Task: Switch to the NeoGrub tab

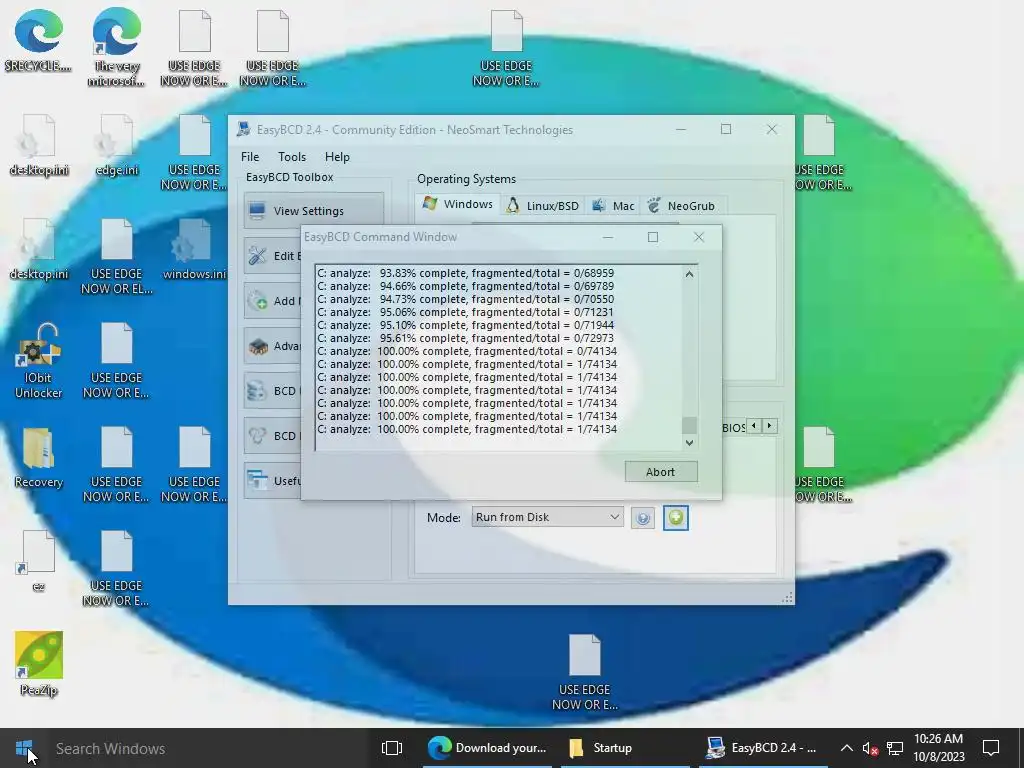Action: tap(681, 206)
